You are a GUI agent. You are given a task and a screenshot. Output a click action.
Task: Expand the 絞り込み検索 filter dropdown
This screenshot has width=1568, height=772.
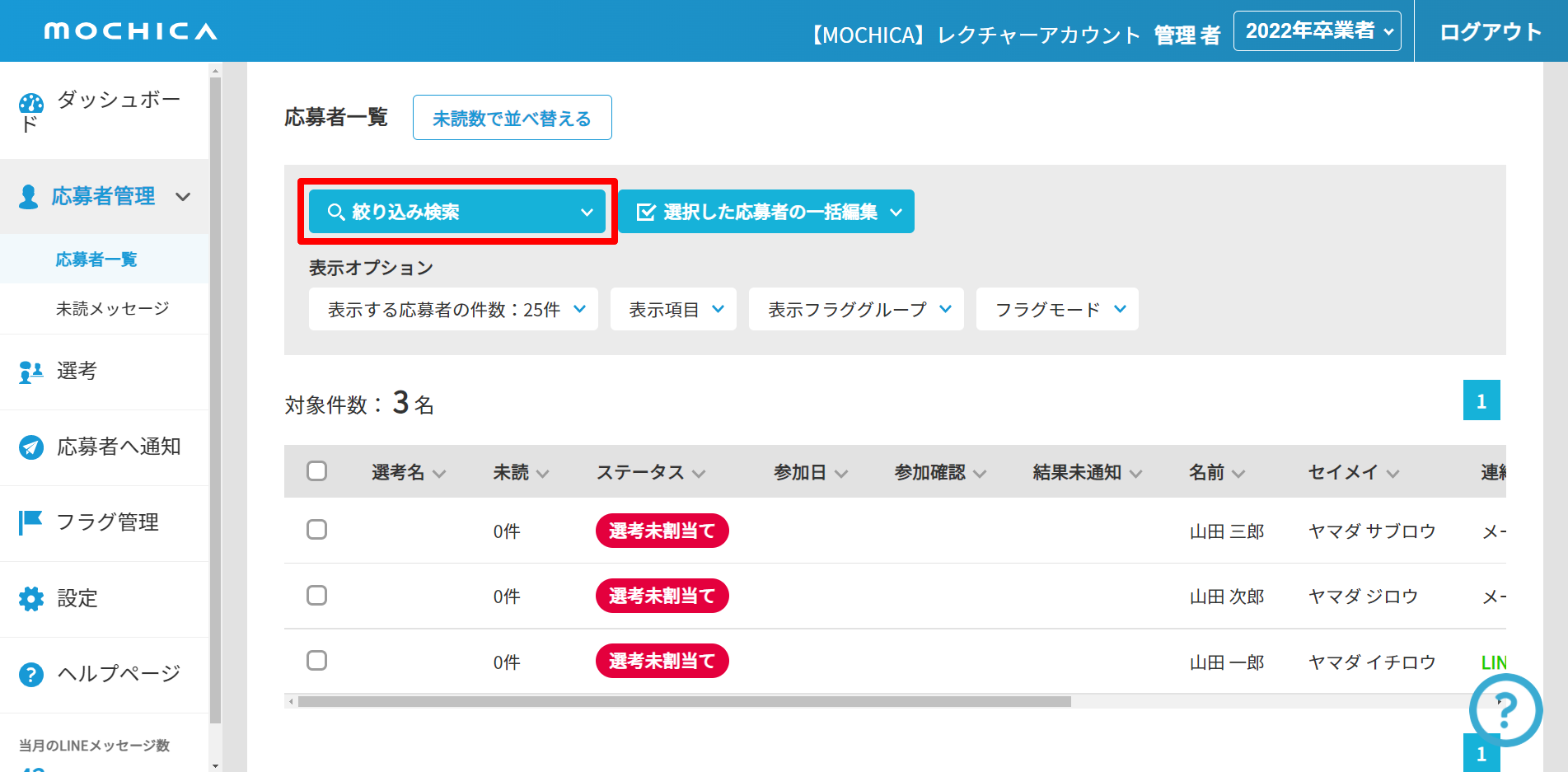pos(457,212)
